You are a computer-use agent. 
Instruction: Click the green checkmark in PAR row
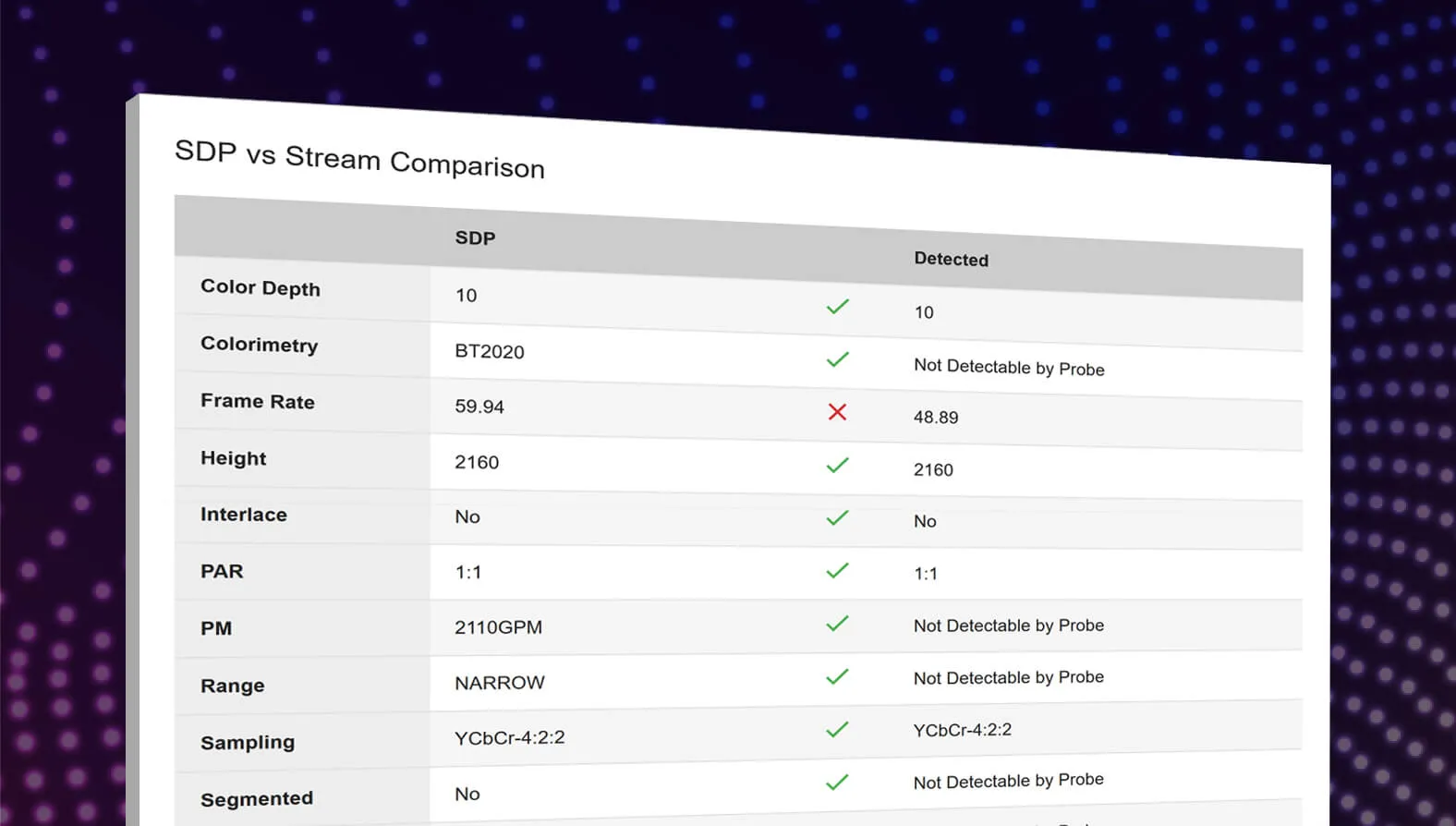tap(837, 571)
